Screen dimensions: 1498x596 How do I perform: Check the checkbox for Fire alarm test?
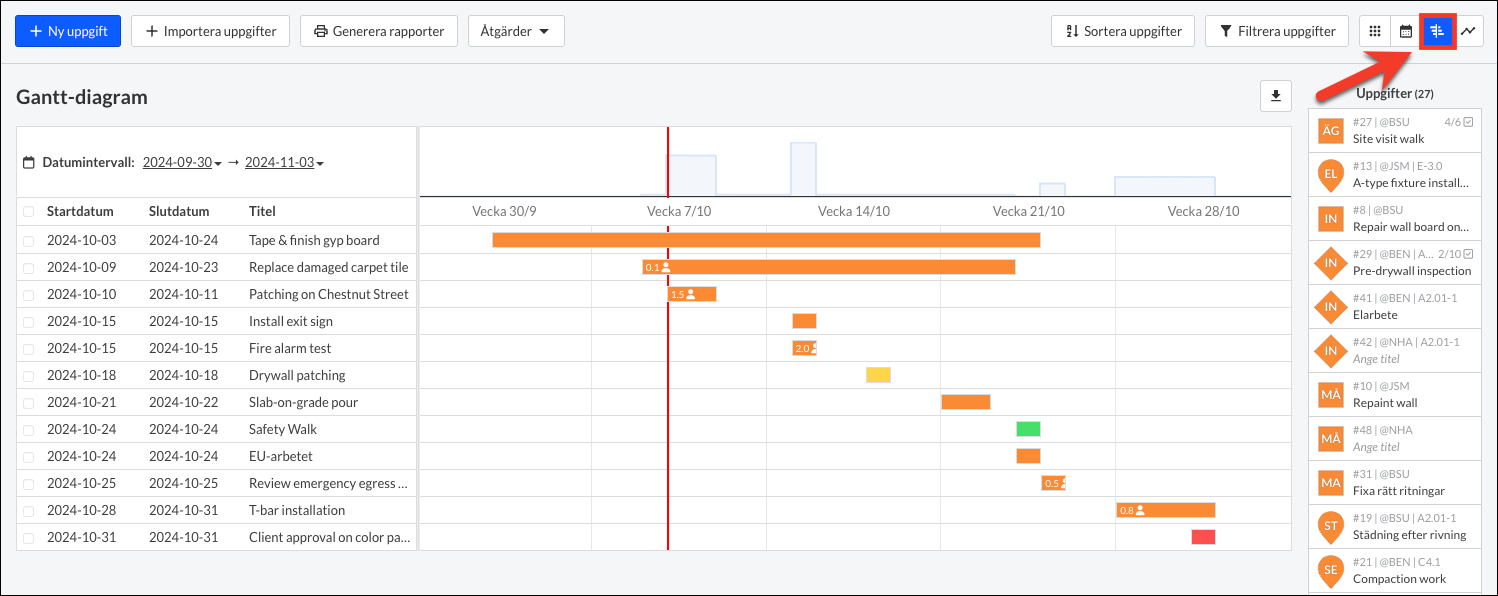coord(28,347)
